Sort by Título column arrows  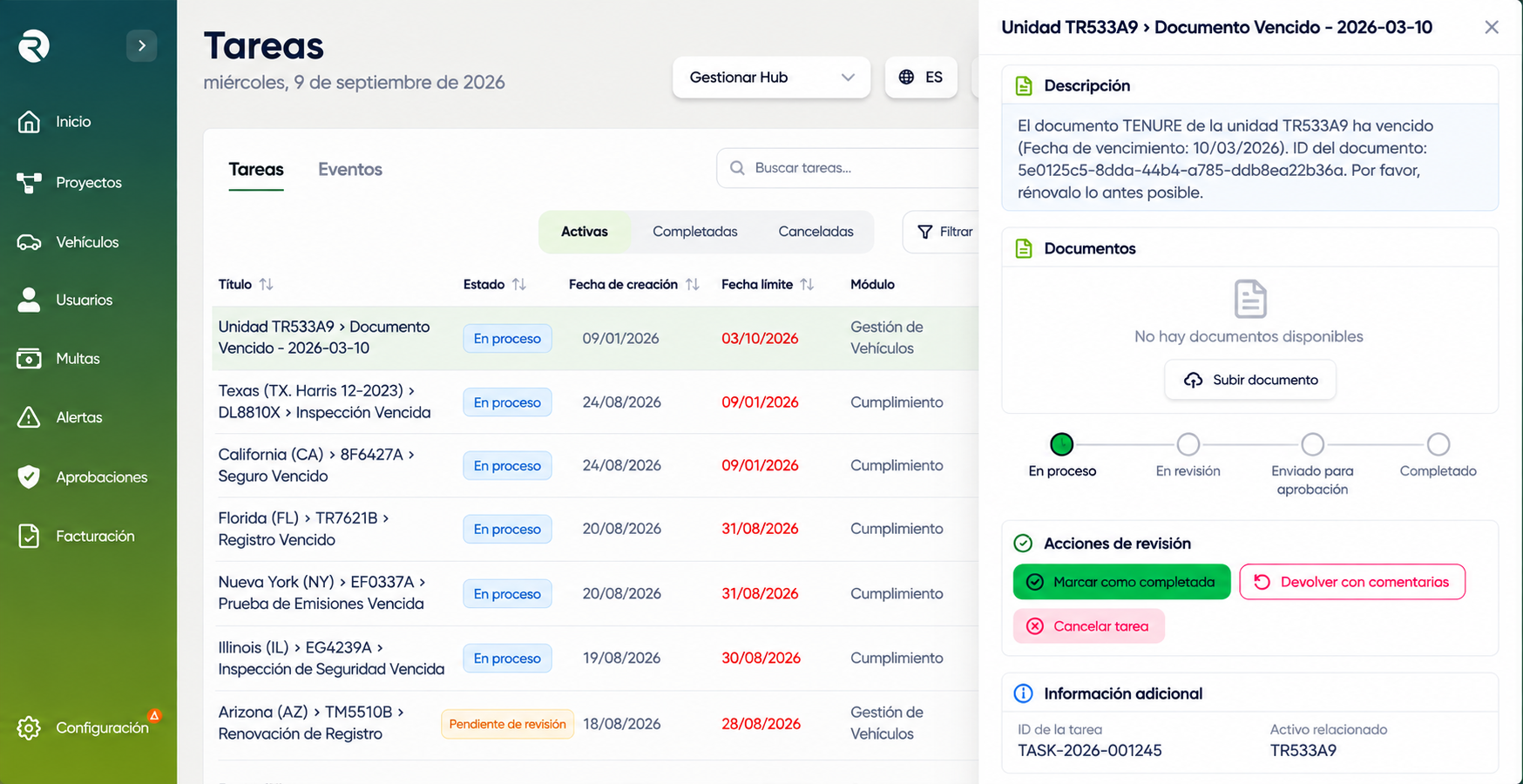point(267,284)
